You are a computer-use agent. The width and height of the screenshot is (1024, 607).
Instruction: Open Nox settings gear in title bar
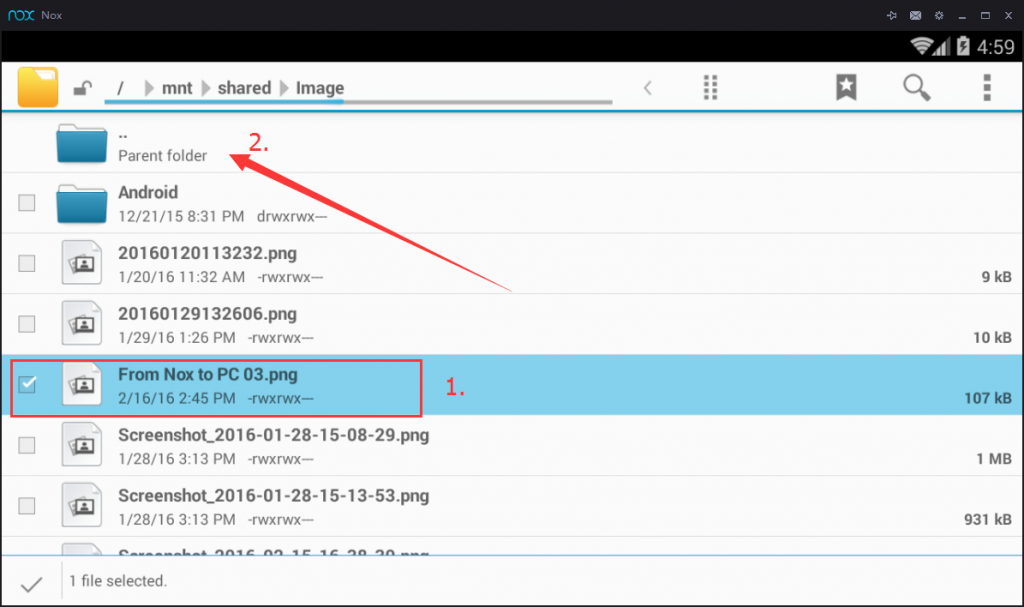pyautogui.click(x=939, y=15)
